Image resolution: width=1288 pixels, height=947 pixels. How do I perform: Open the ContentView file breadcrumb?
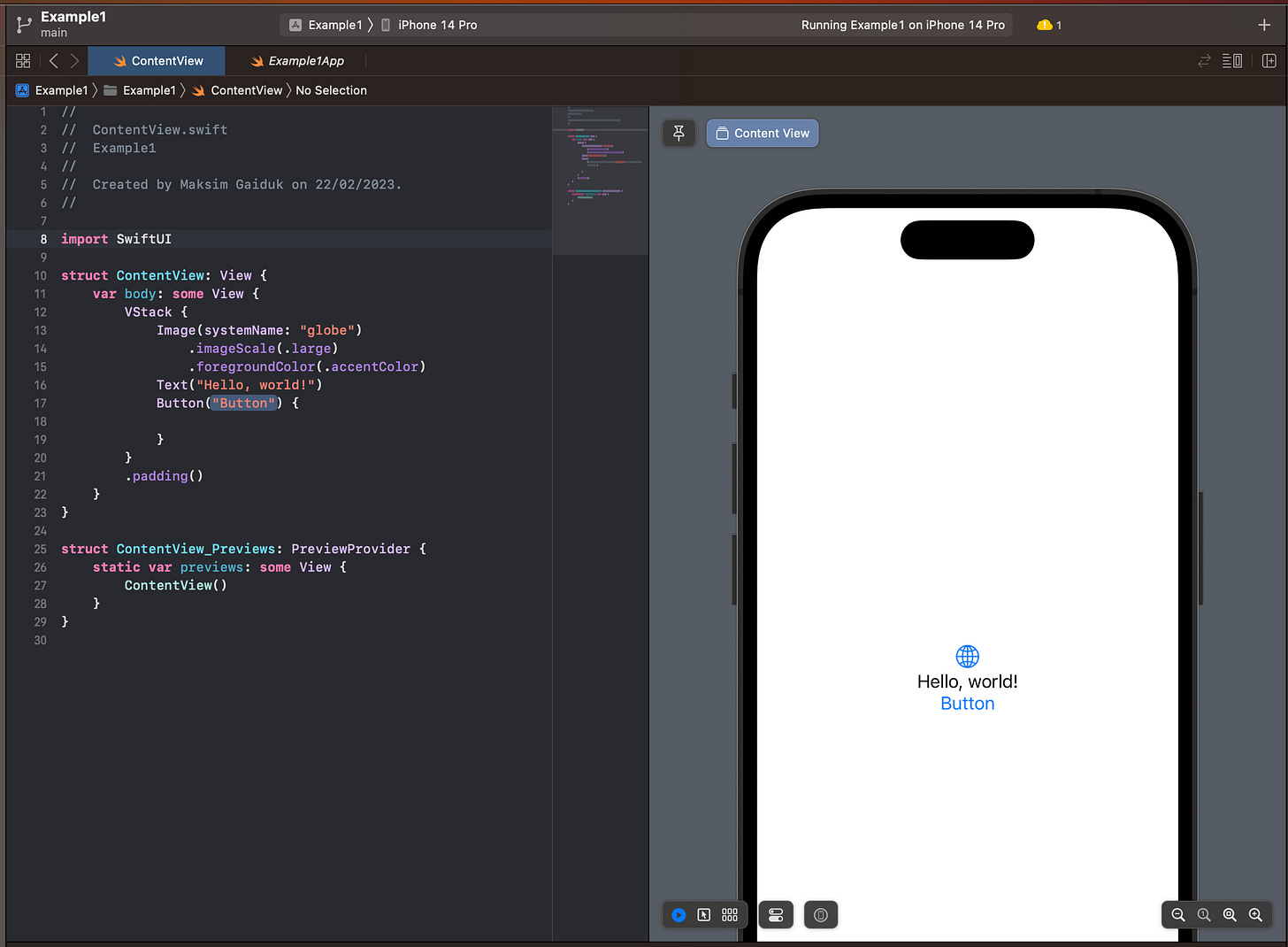point(237,90)
